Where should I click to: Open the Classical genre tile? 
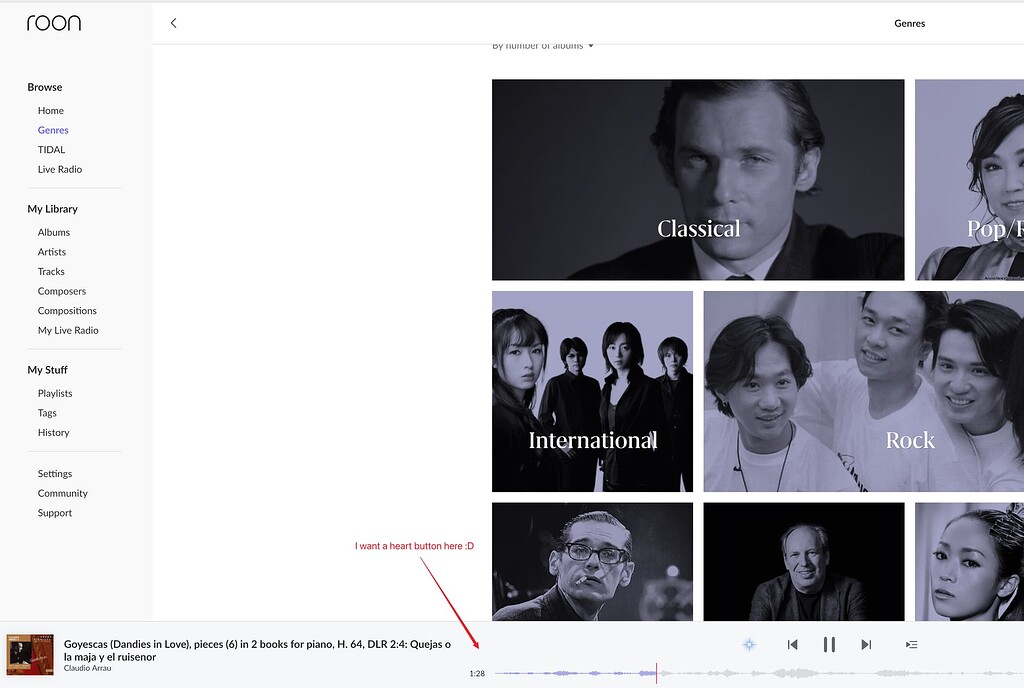coord(697,179)
